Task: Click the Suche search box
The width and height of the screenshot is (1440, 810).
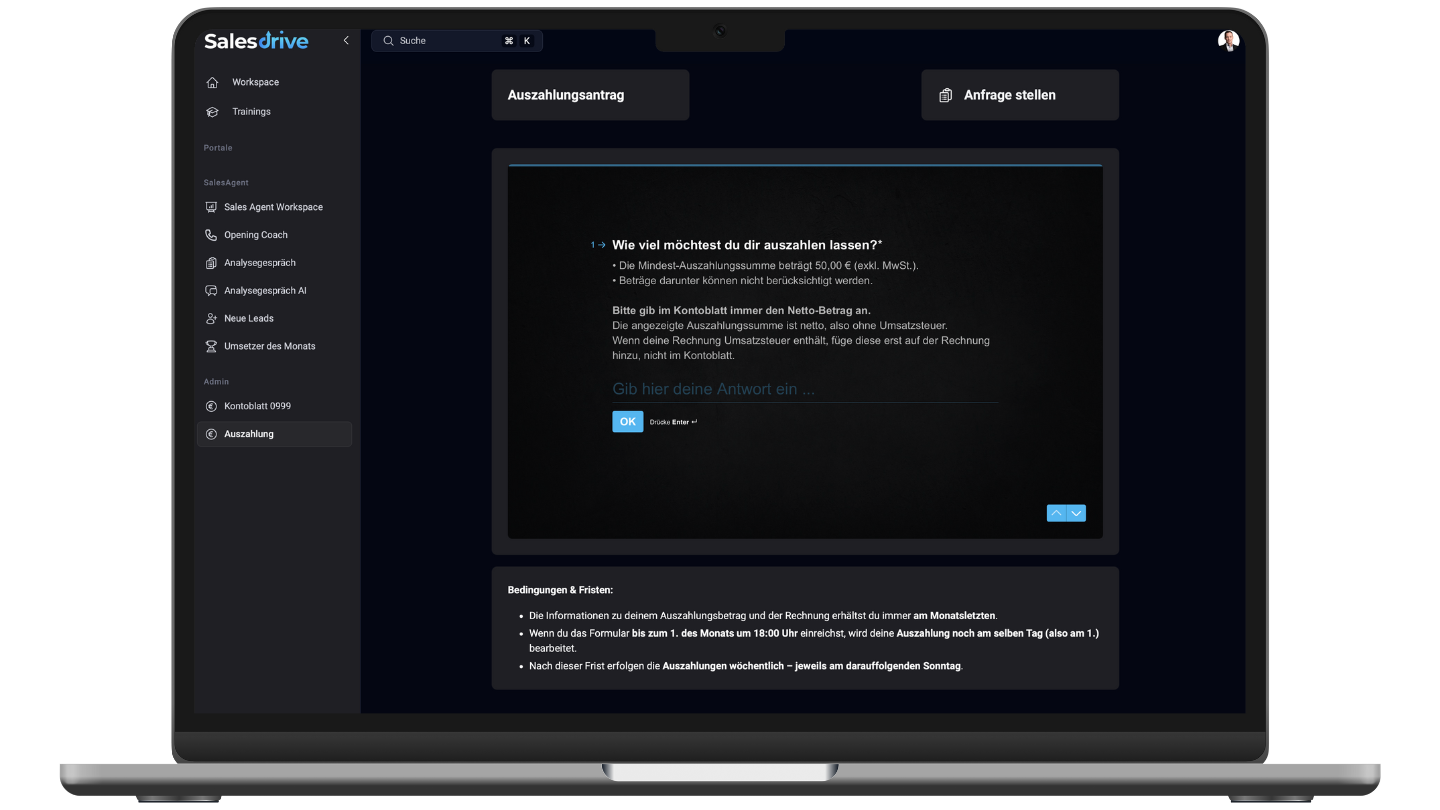Action: [x=456, y=41]
